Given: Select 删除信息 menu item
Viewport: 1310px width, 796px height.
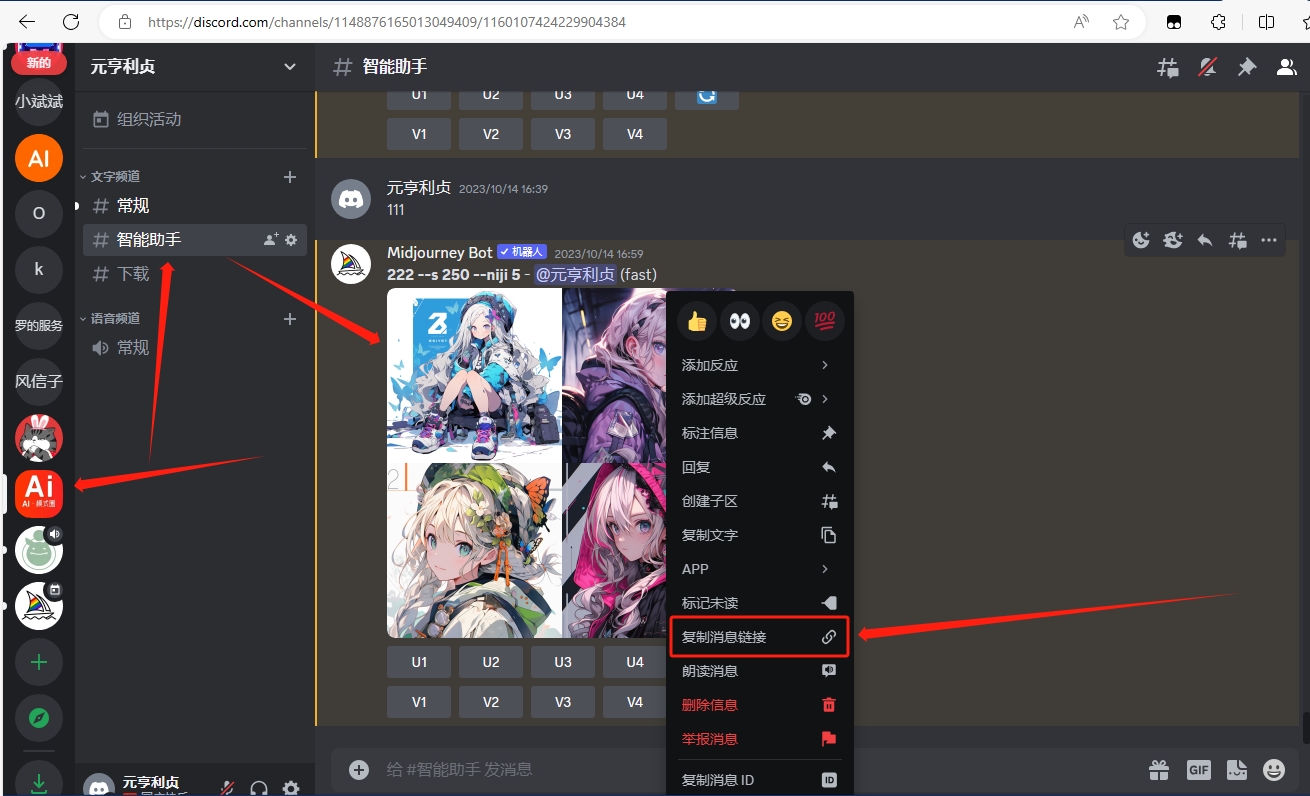Looking at the screenshot, I should [x=760, y=705].
